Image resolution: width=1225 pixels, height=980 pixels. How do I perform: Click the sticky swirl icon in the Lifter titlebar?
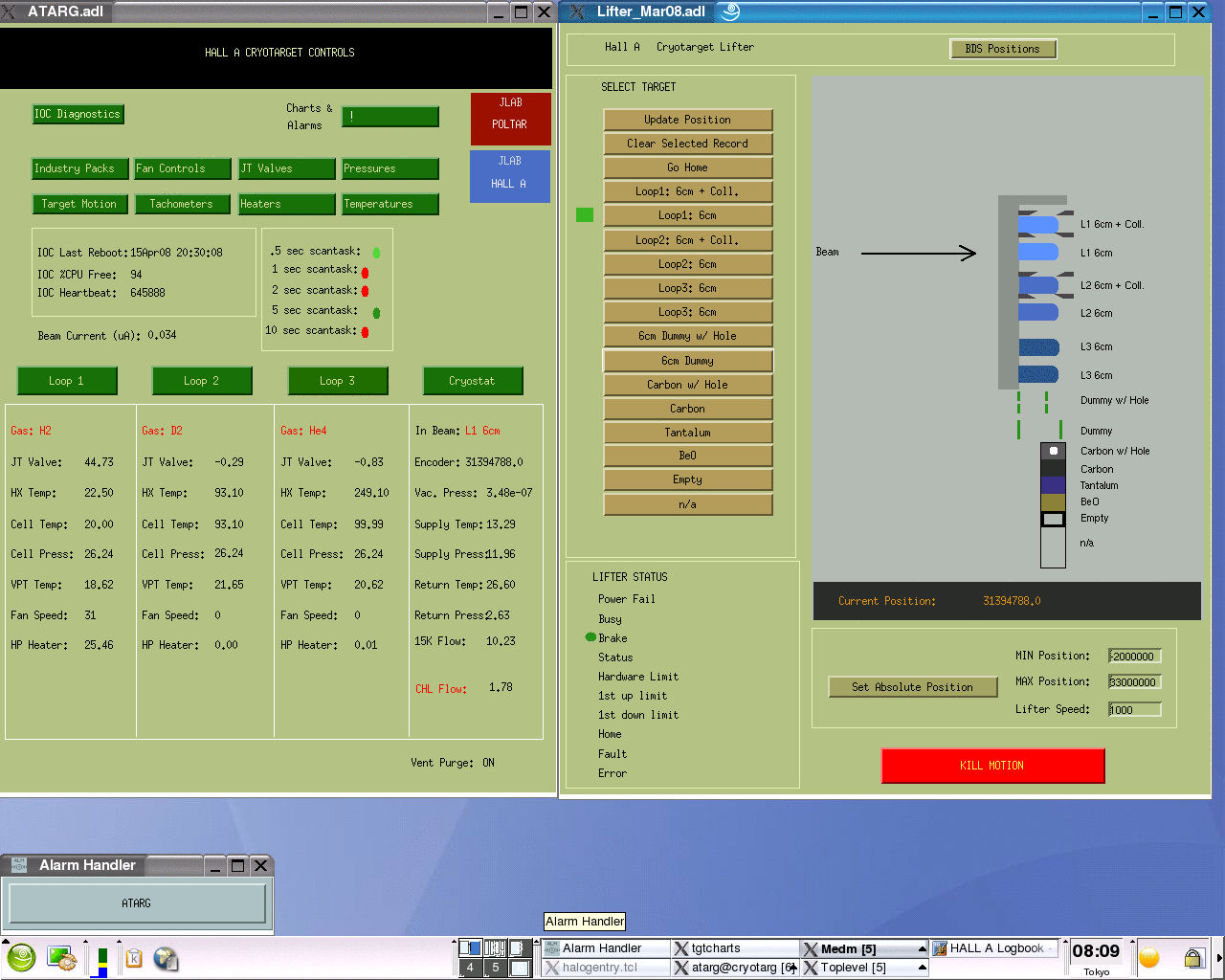coord(730,11)
